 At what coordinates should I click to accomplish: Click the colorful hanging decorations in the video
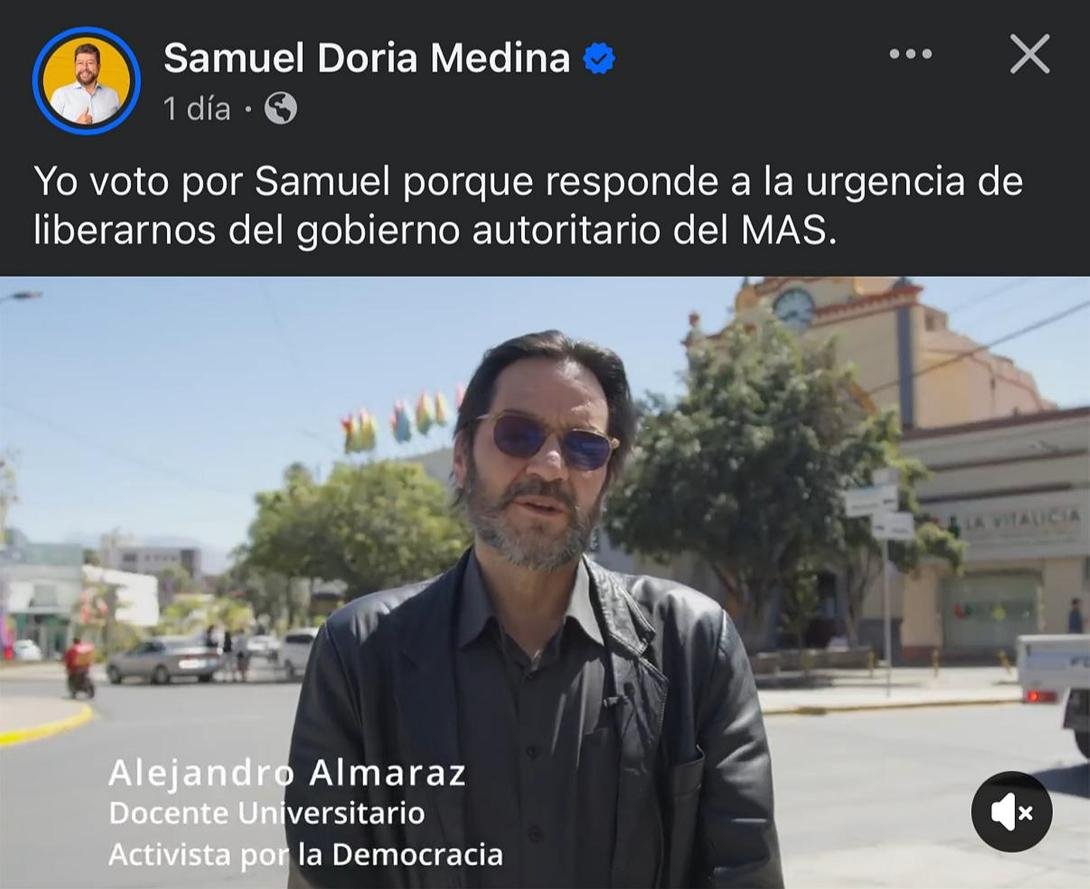(x=403, y=419)
